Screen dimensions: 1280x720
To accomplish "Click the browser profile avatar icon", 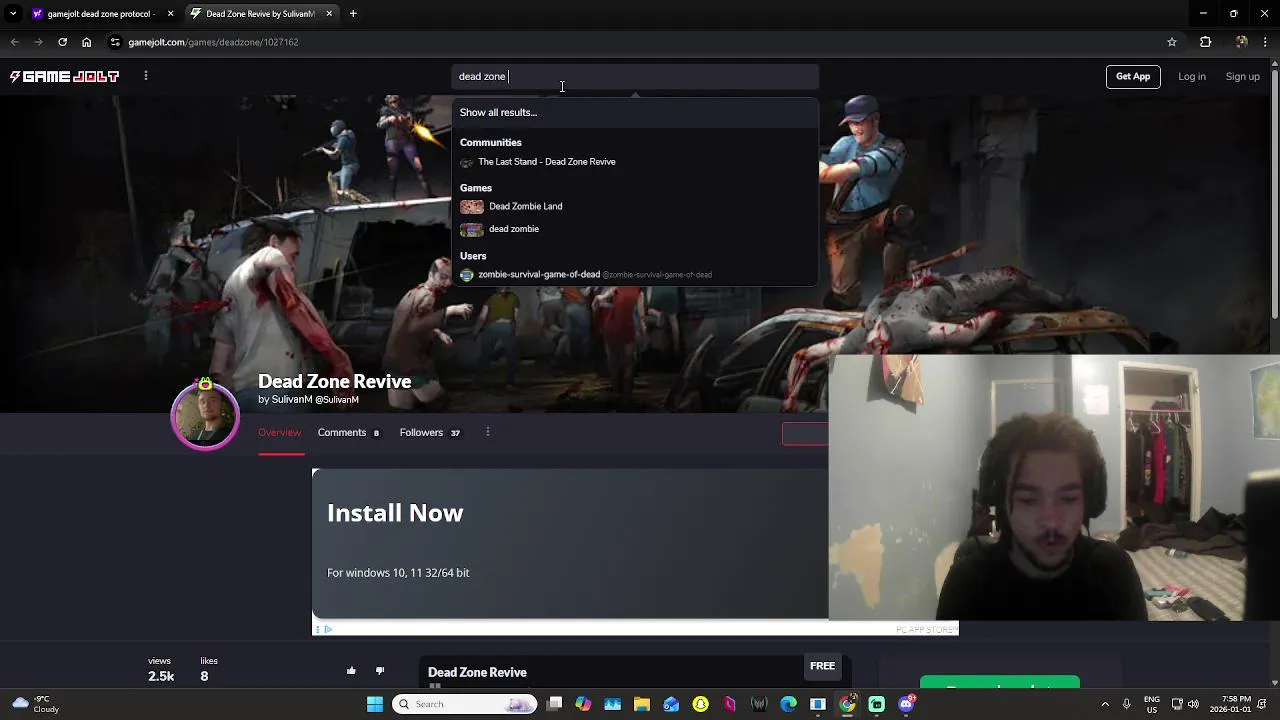I will pyautogui.click(x=1241, y=42).
